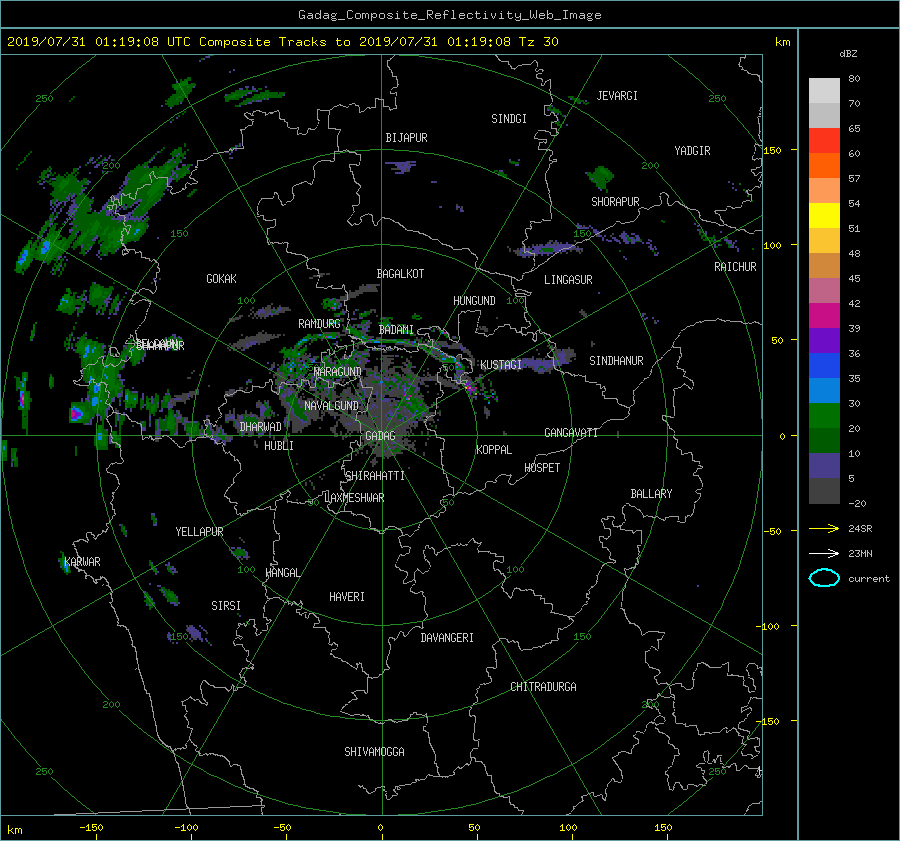Click the GANGAVATI place label
This screenshot has width=900, height=841.
(x=571, y=433)
